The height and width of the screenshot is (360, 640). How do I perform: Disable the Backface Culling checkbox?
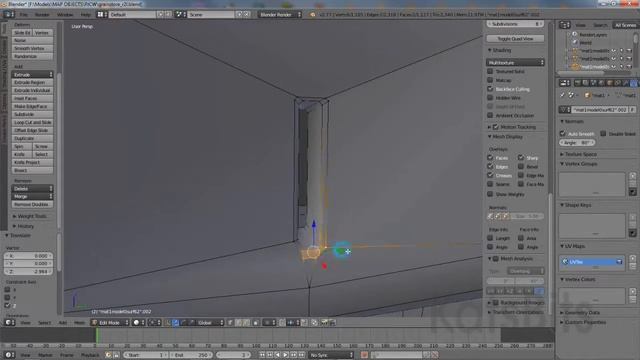tap(490, 89)
